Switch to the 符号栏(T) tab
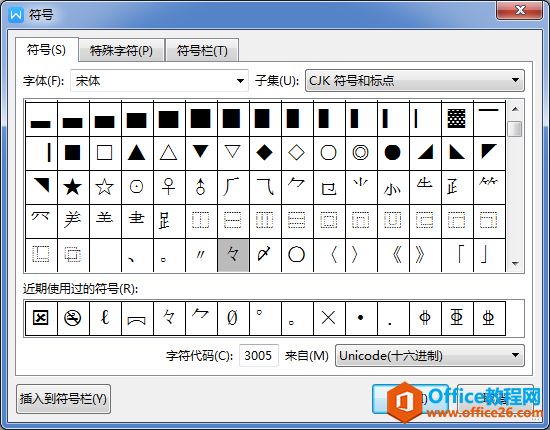Screen dimensions: 550x430 click(x=202, y=51)
